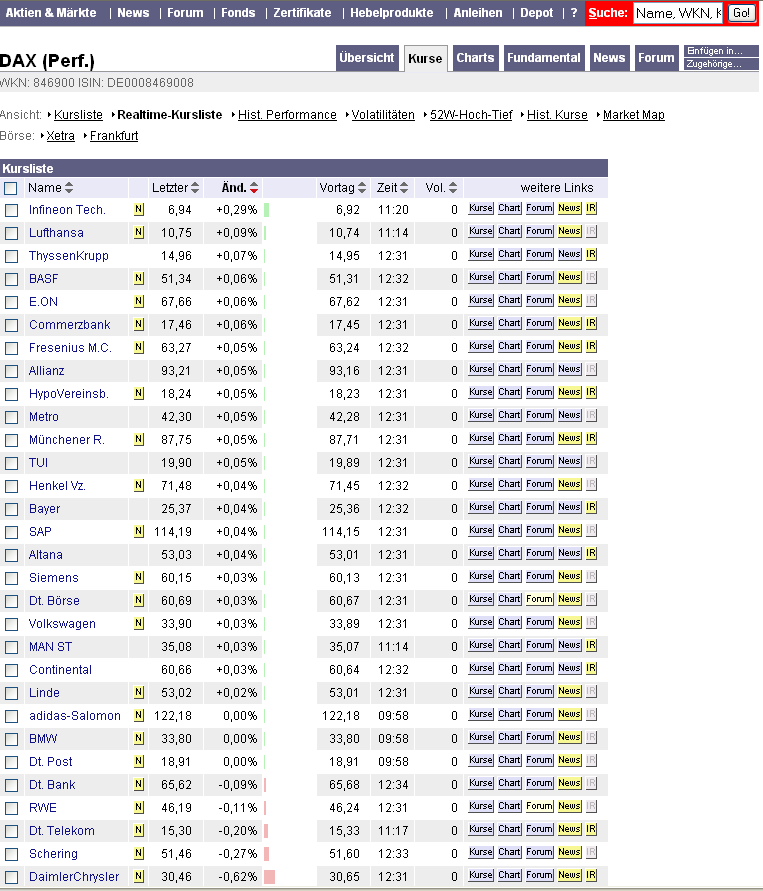Open the N news icon for DaimlerChrysler
The width and height of the screenshot is (763, 891).
tap(139, 876)
